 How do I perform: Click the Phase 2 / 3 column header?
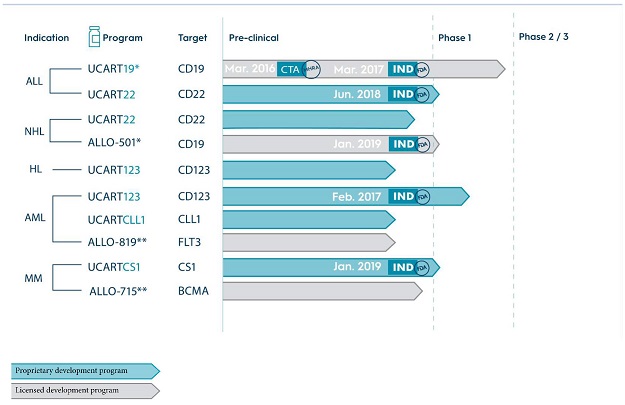[x=544, y=37]
